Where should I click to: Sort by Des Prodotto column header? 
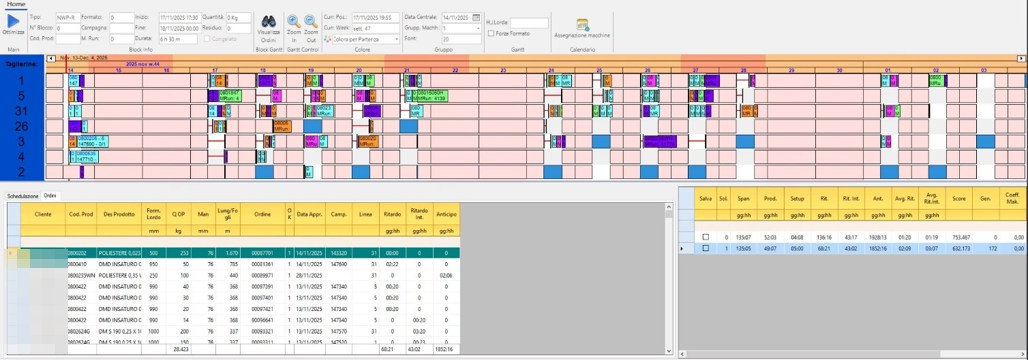click(119, 214)
